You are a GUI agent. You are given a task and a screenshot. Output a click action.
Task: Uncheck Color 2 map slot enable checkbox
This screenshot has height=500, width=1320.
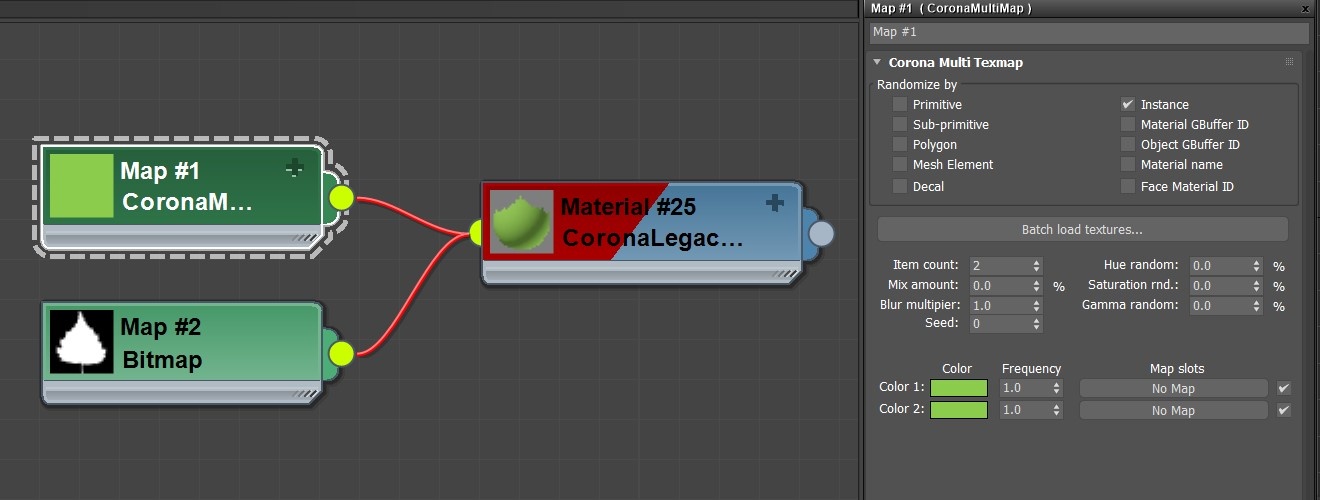[1284, 410]
